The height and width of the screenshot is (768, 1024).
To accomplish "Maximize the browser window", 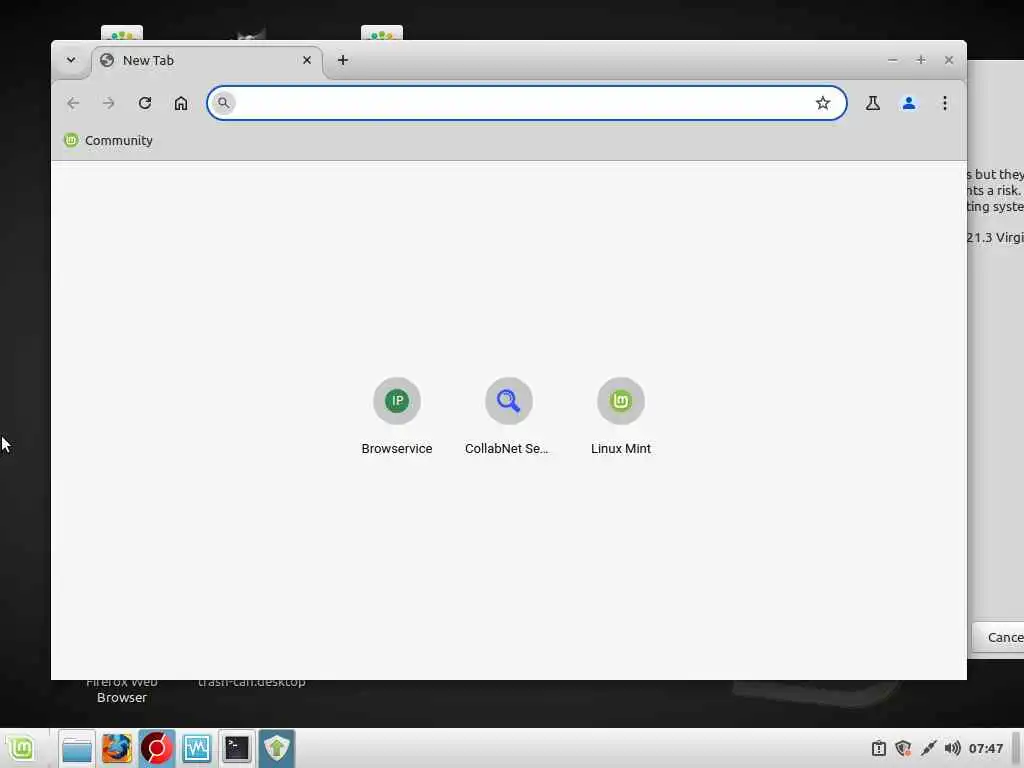I will pyautogui.click(x=921, y=60).
